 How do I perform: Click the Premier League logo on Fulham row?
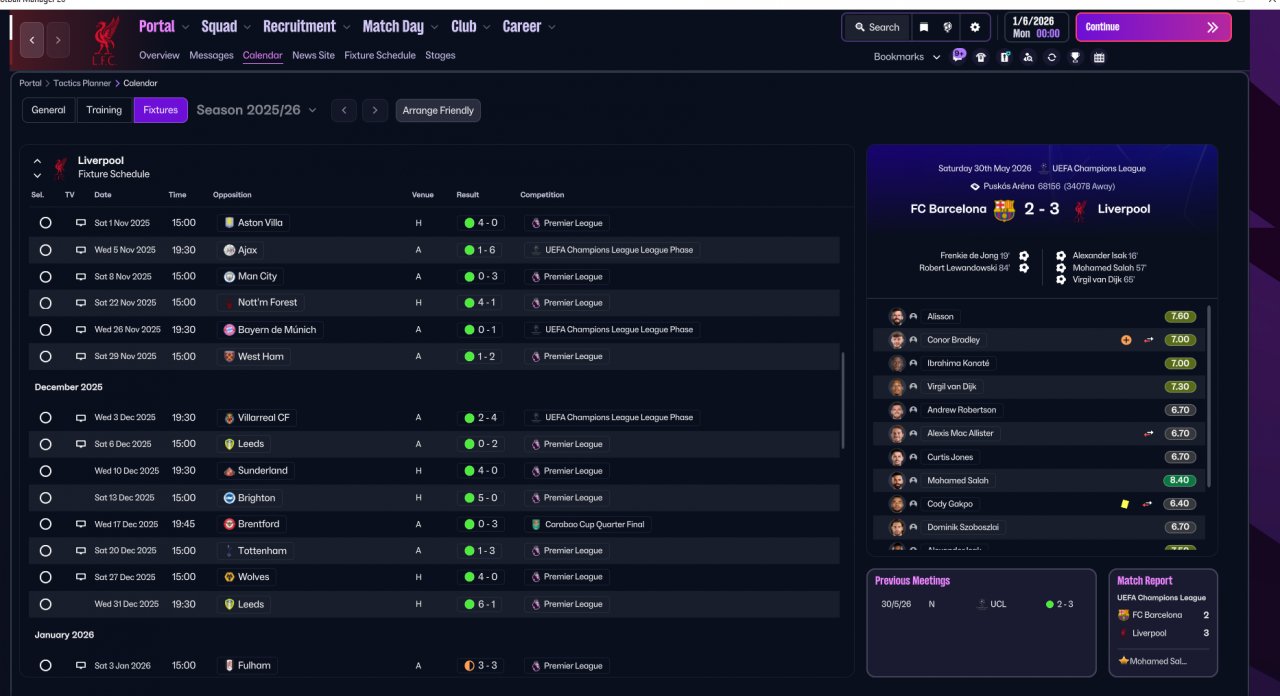536,666
